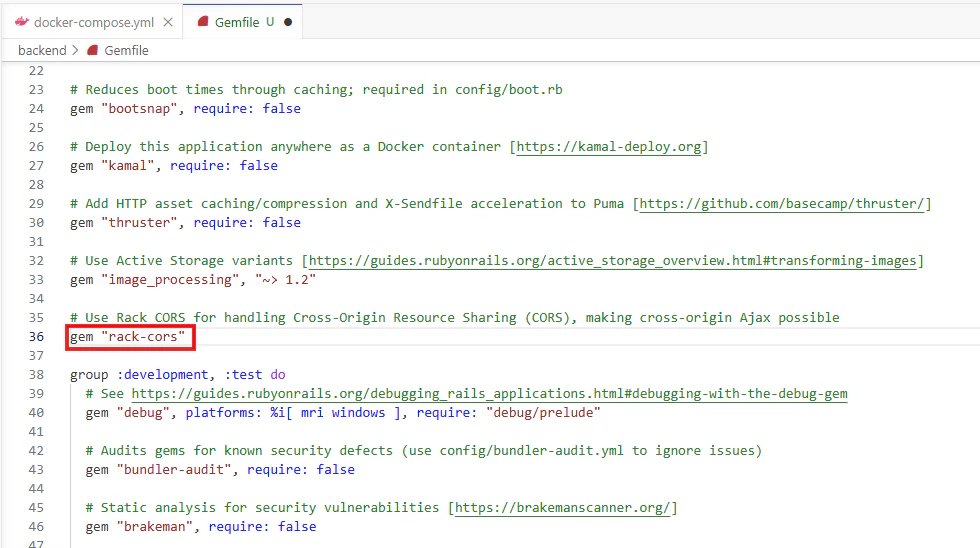Click the gem "thruster" text
This screenshot has width=980, height=548.
[124, 222]
